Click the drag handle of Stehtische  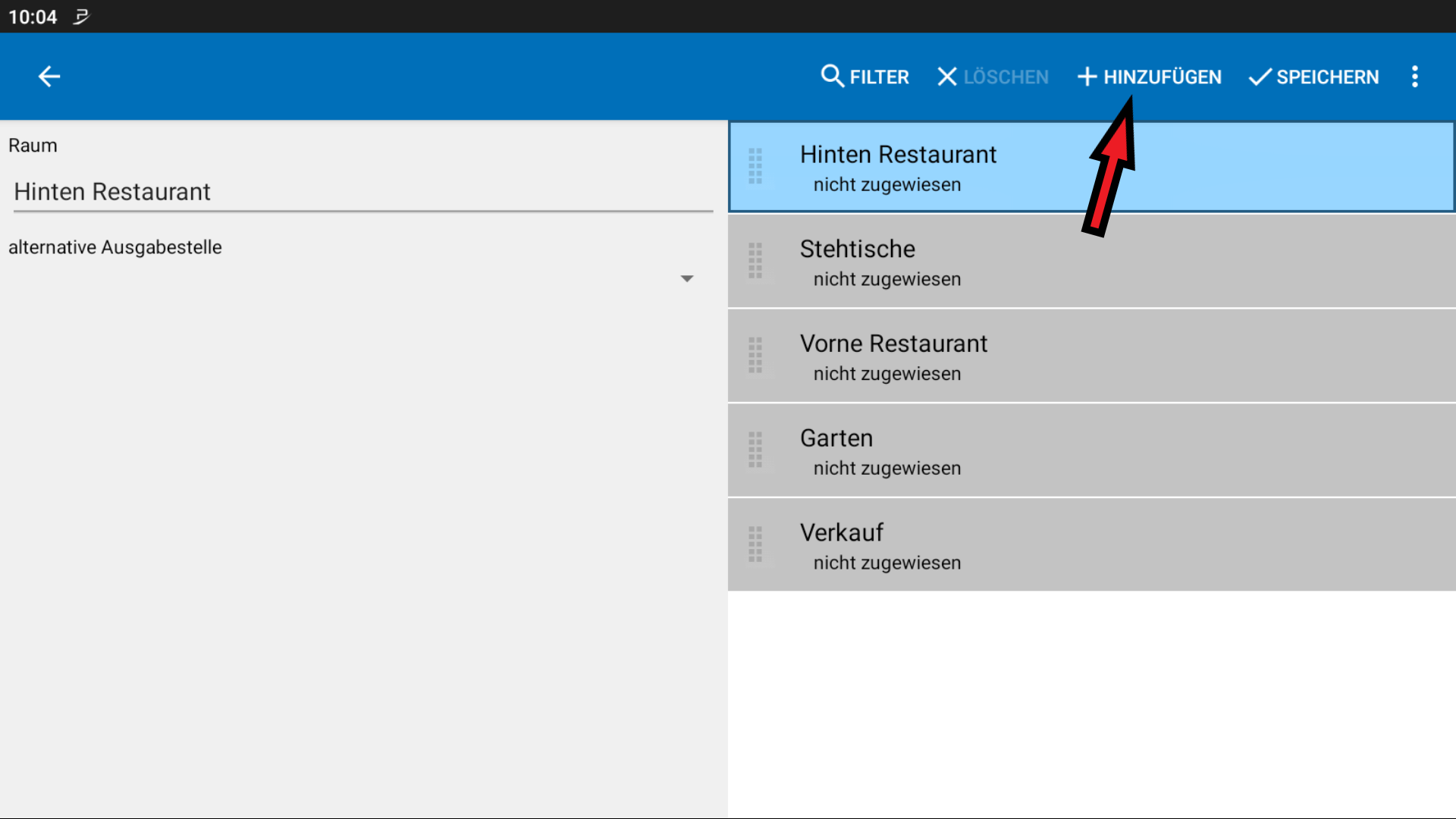click(755, 260)
